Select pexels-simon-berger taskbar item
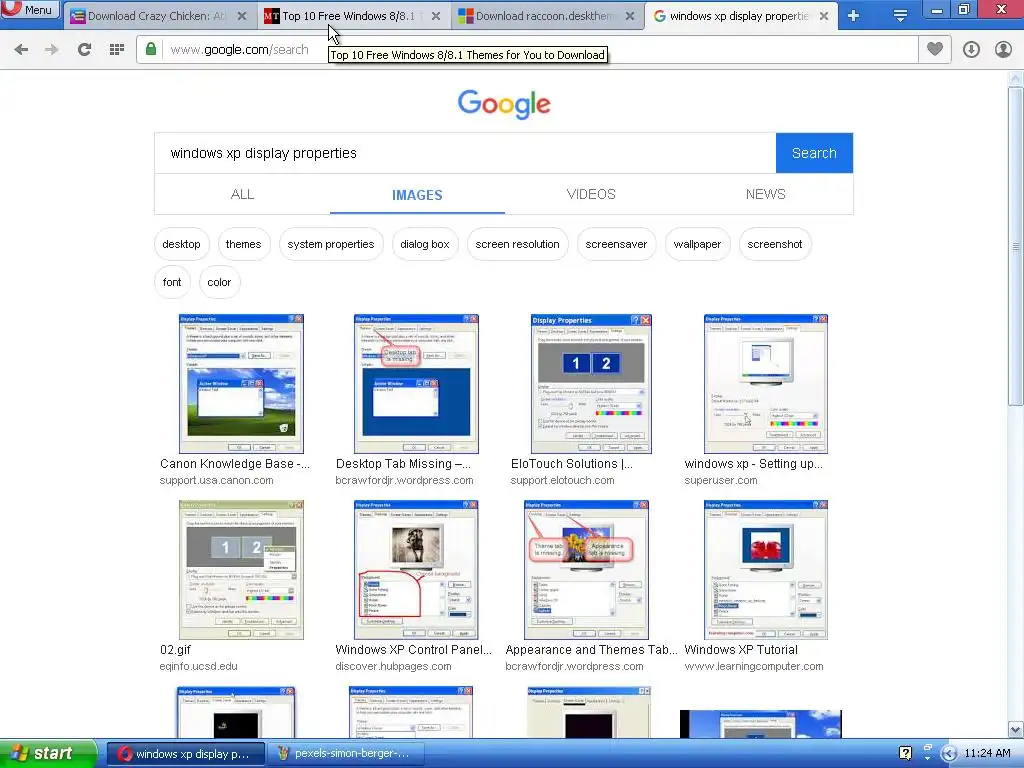 [x=345, y=754]
